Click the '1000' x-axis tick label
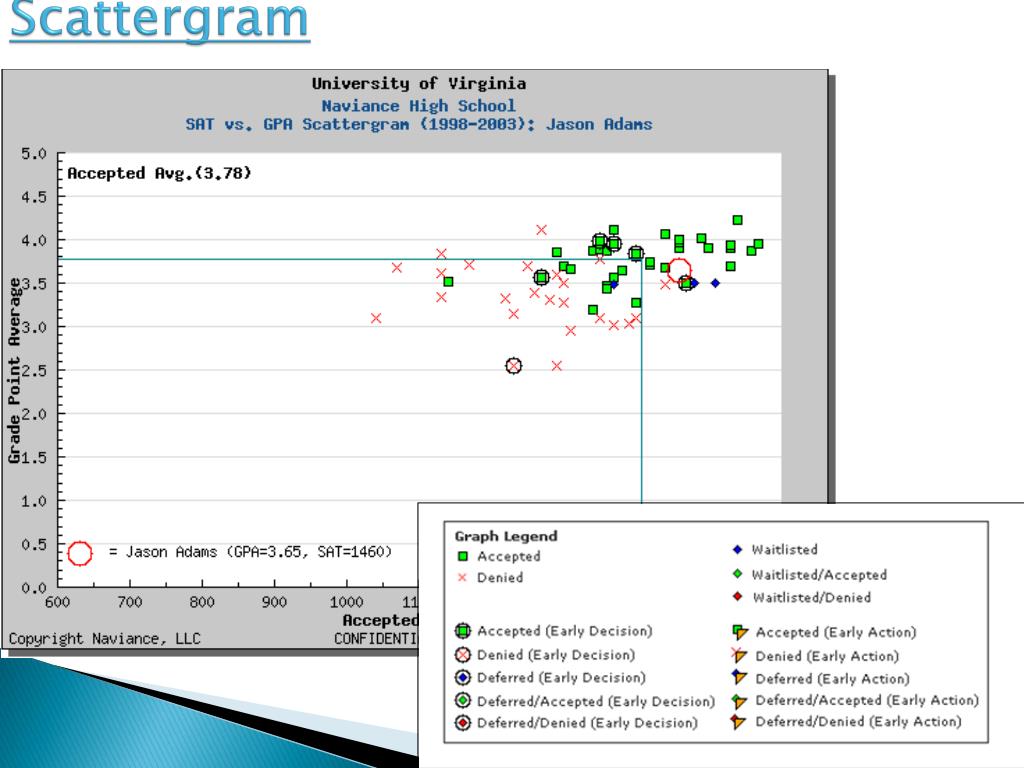The image size is (1024, 768). coord(346,602)
